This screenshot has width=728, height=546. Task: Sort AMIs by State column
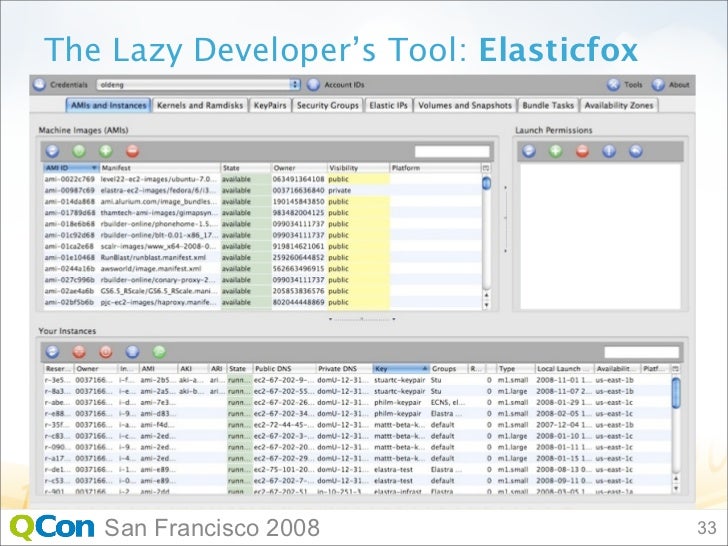(246, 168)
